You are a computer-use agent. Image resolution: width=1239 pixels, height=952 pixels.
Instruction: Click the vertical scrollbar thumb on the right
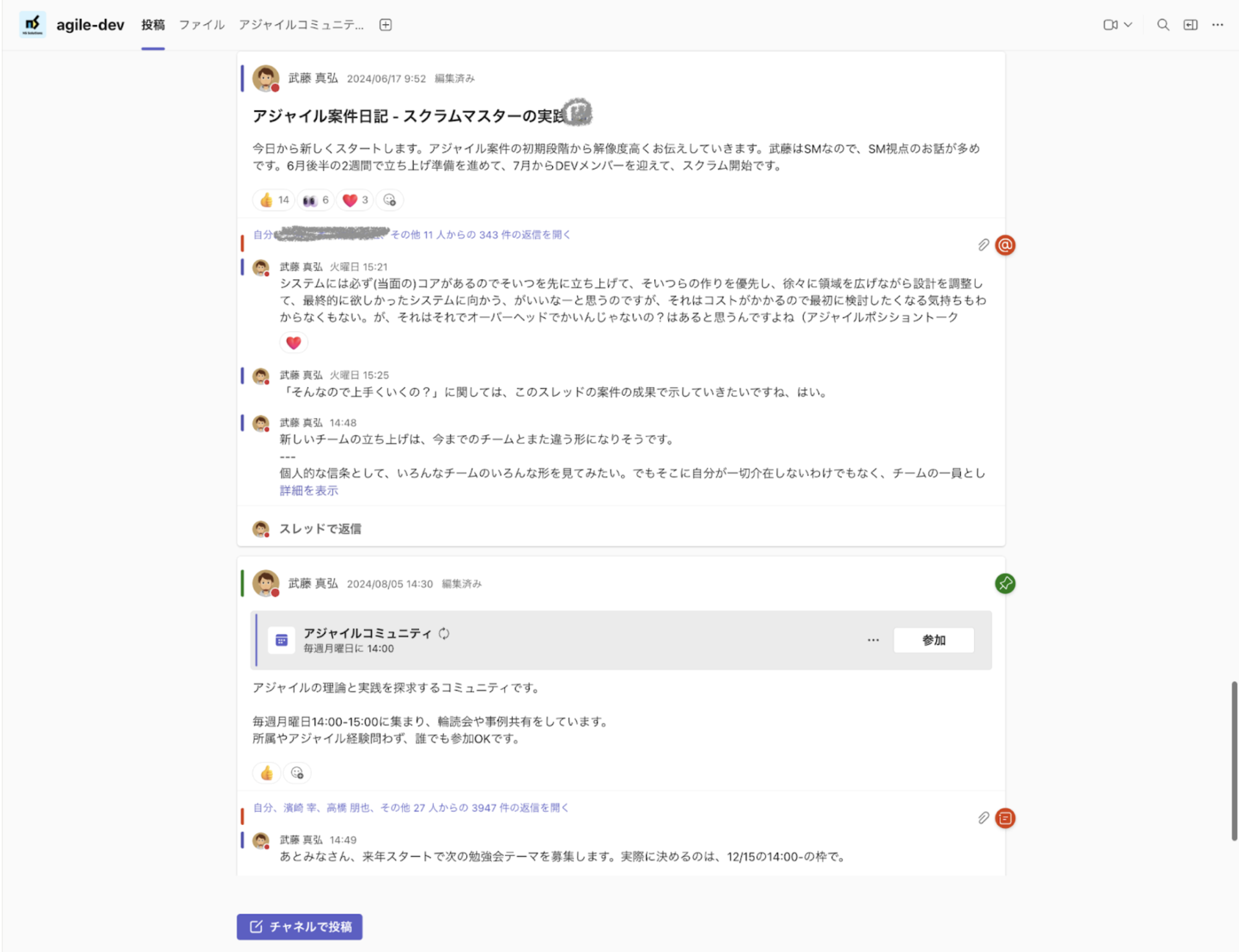[x=1233, y=760]
